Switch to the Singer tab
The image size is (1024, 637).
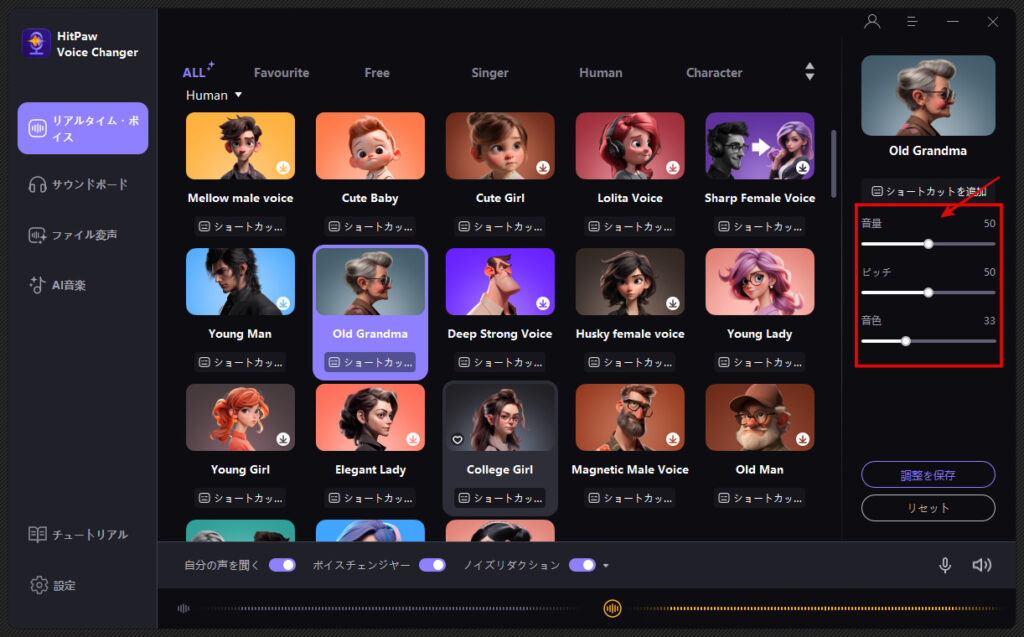(x=490, y=73)
